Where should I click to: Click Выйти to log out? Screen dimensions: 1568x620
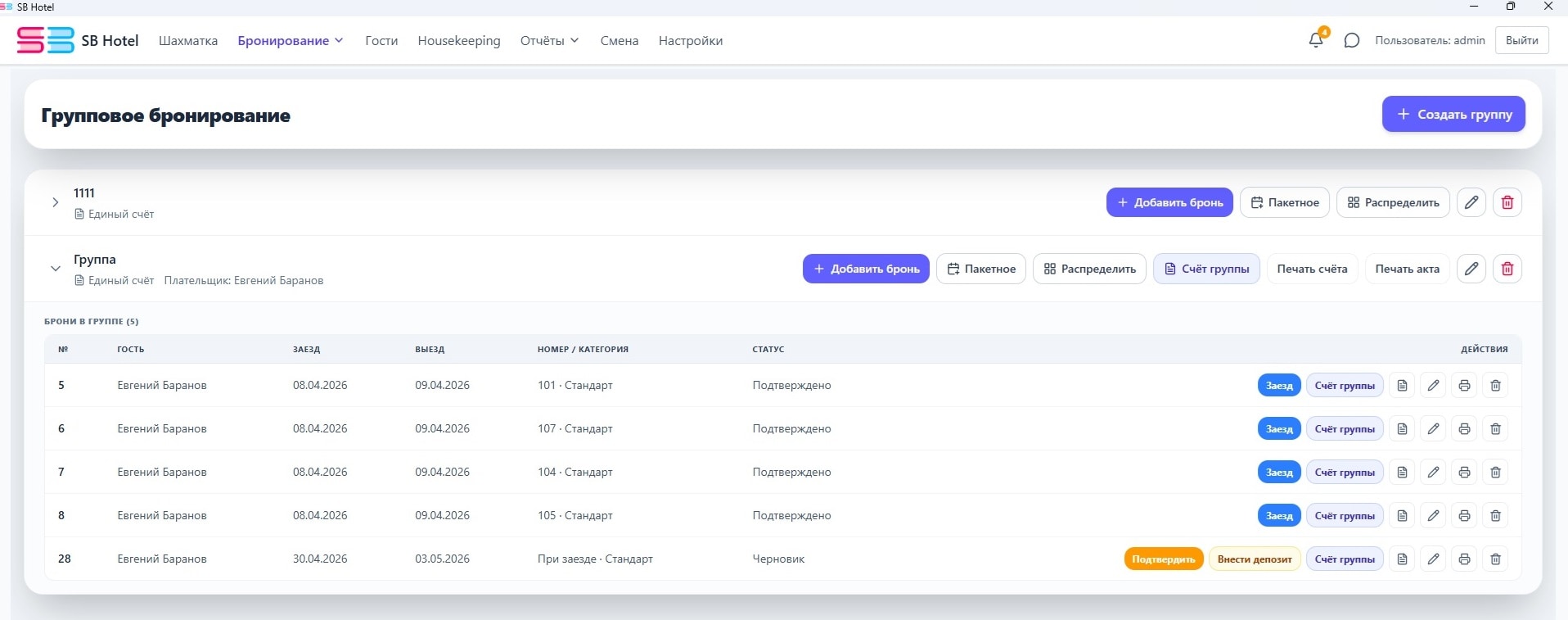(x=1522, y=40)
